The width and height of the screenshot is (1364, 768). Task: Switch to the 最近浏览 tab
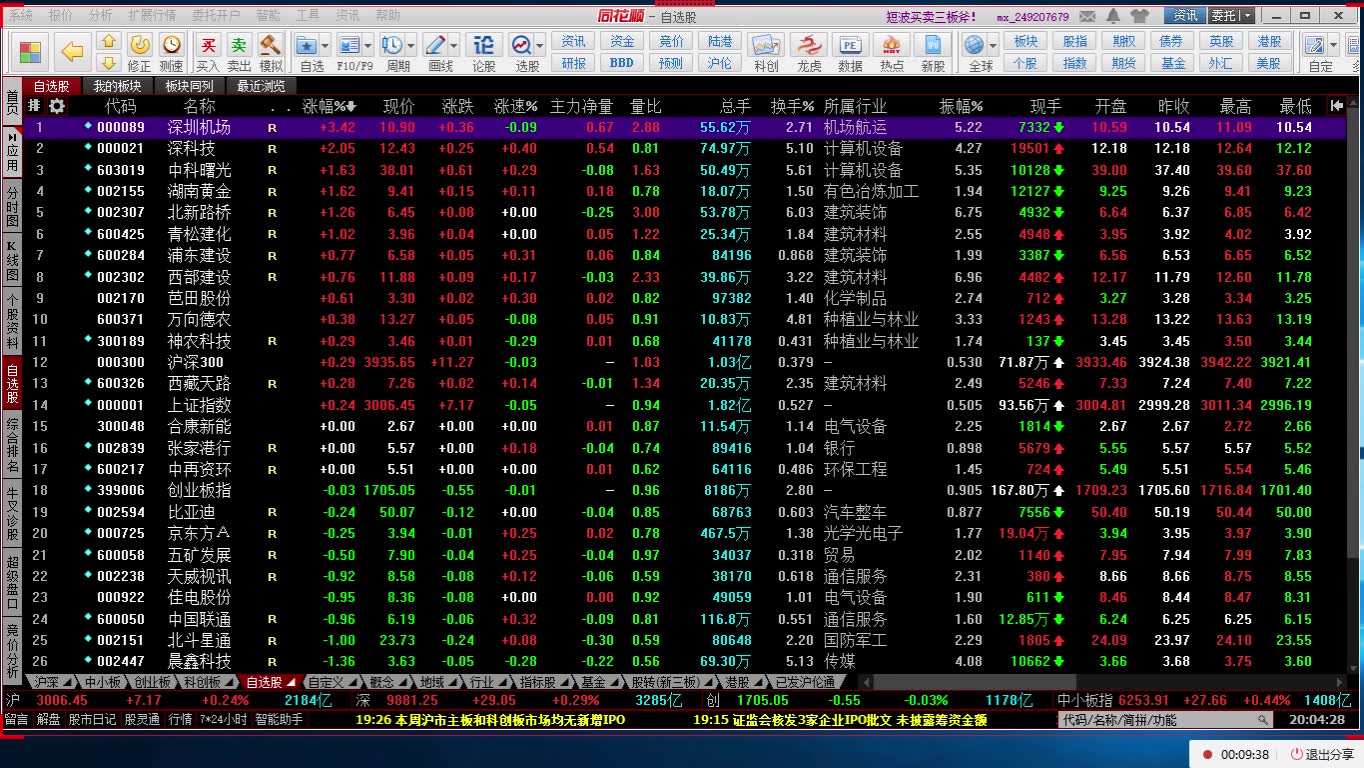click(x=261, y=86)
